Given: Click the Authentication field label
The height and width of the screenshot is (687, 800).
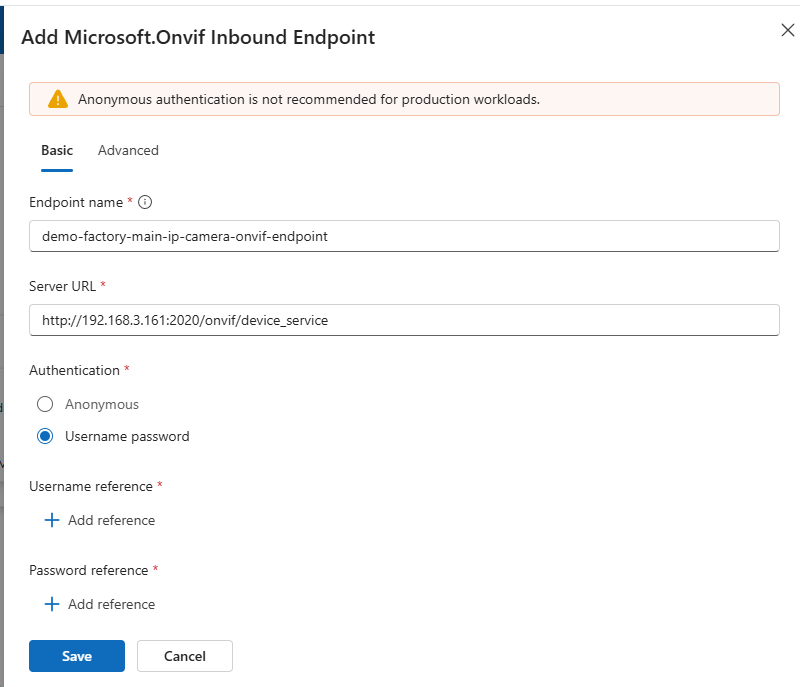Looking at the screenshot, I should coord(74,370).
